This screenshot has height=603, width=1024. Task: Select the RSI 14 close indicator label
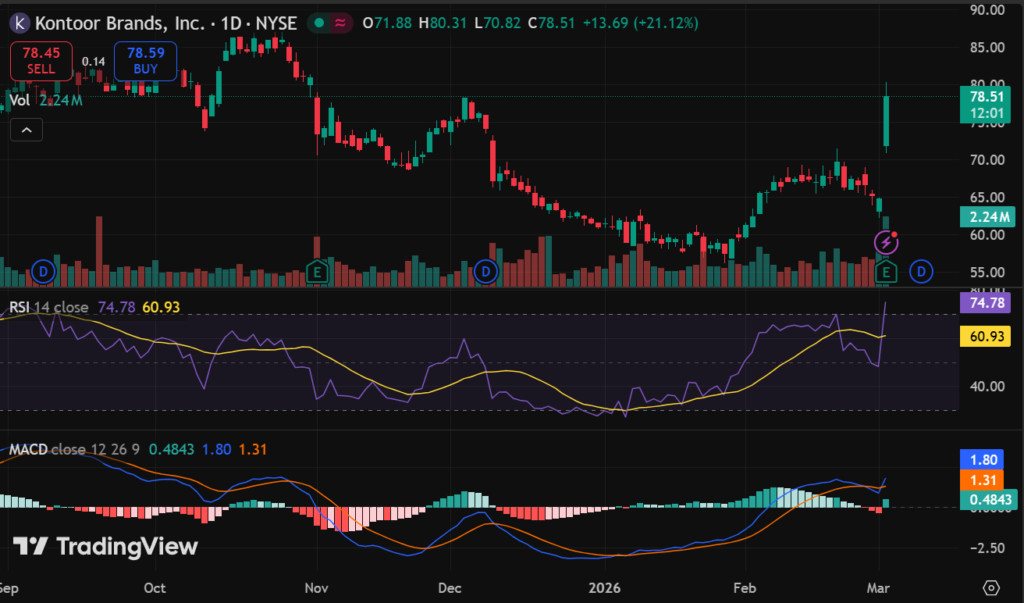point(48,307)
